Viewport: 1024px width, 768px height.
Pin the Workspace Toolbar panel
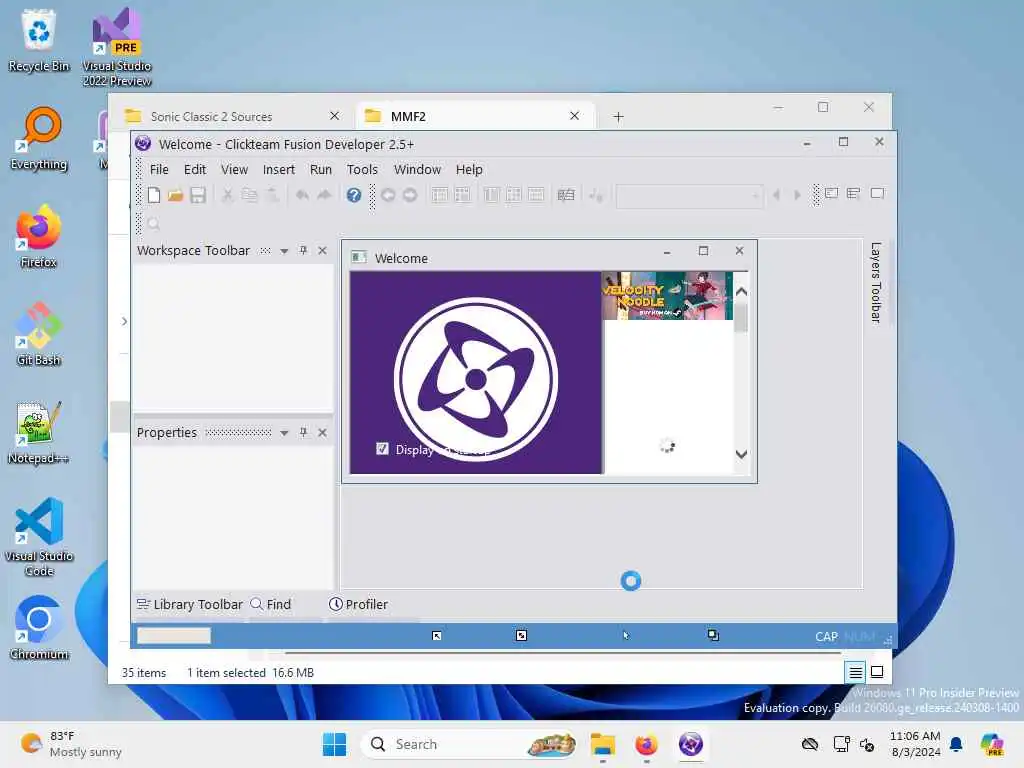coord(303,250)
